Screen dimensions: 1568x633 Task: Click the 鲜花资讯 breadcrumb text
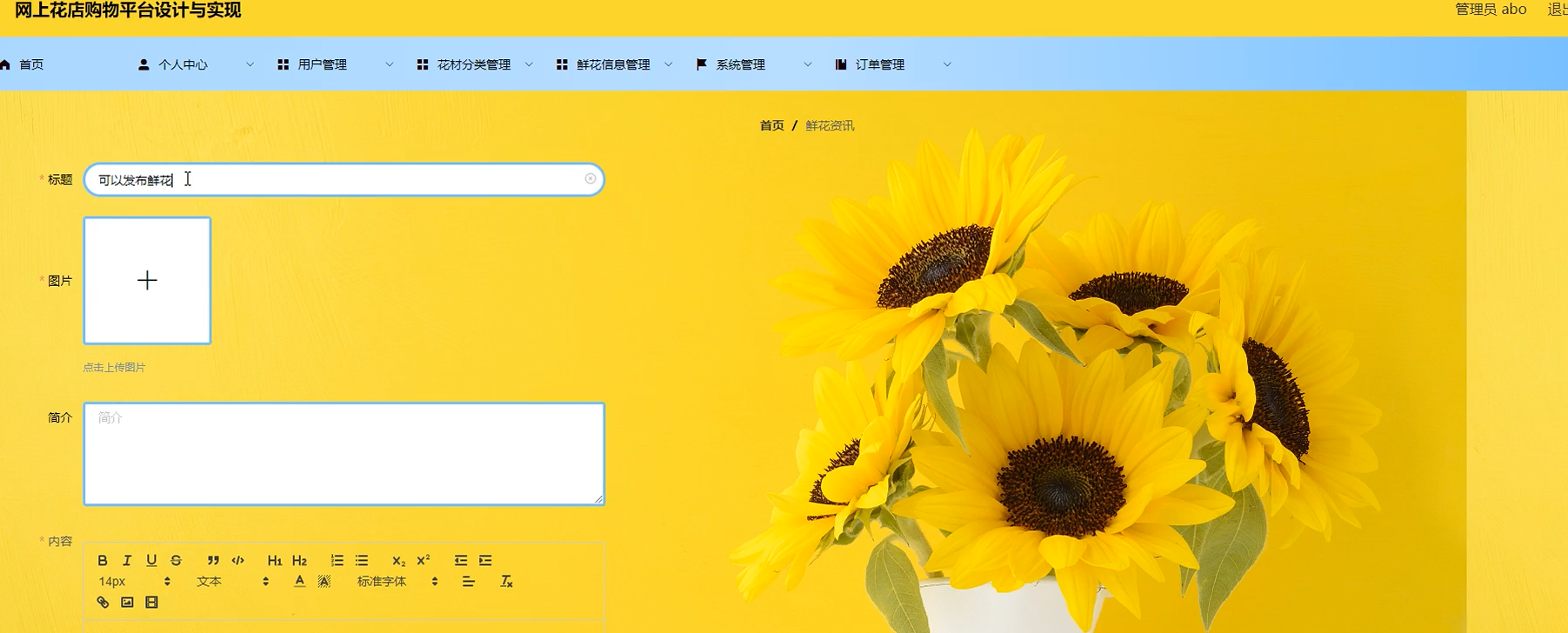pyautogui.click(x=830, y=125)
